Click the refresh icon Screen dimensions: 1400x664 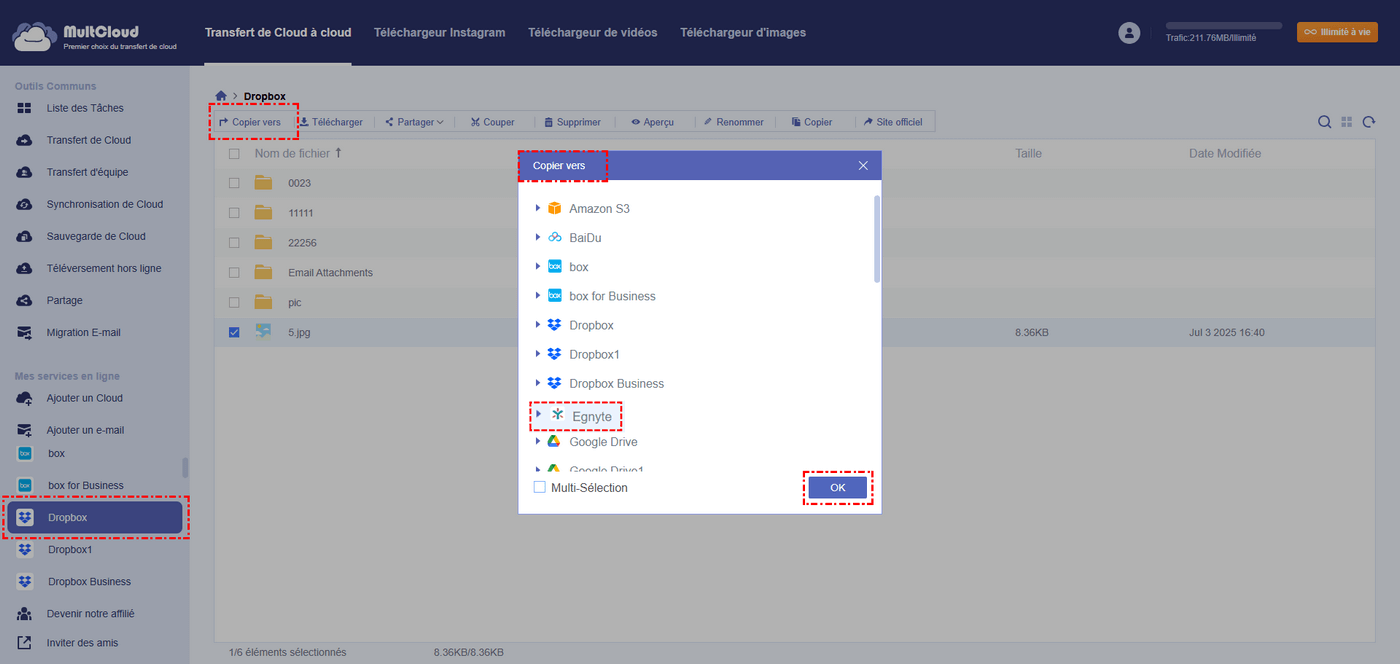click(x=1369, y=122)
